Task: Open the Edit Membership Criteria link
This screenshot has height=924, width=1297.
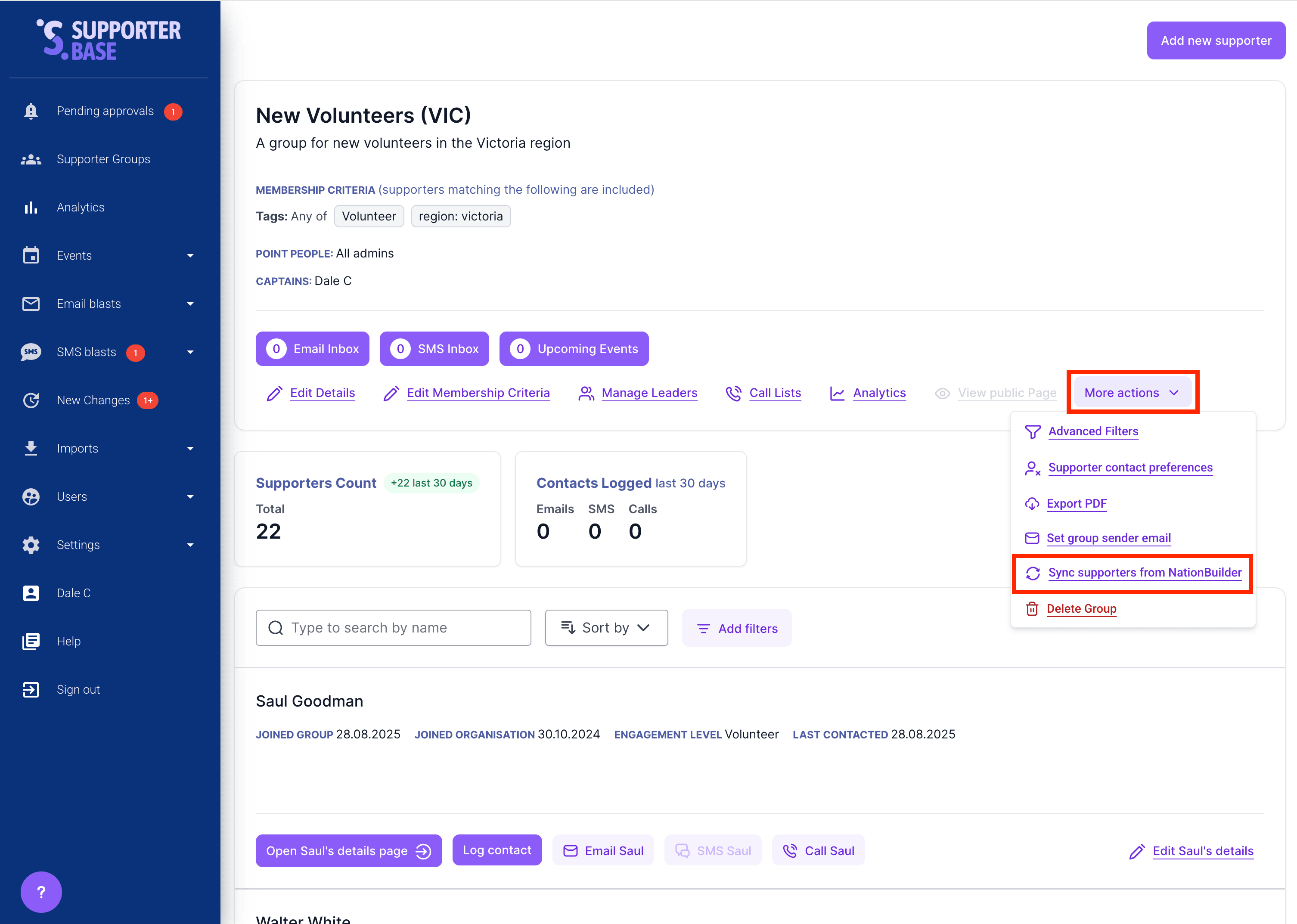Action: pos(478,393)
